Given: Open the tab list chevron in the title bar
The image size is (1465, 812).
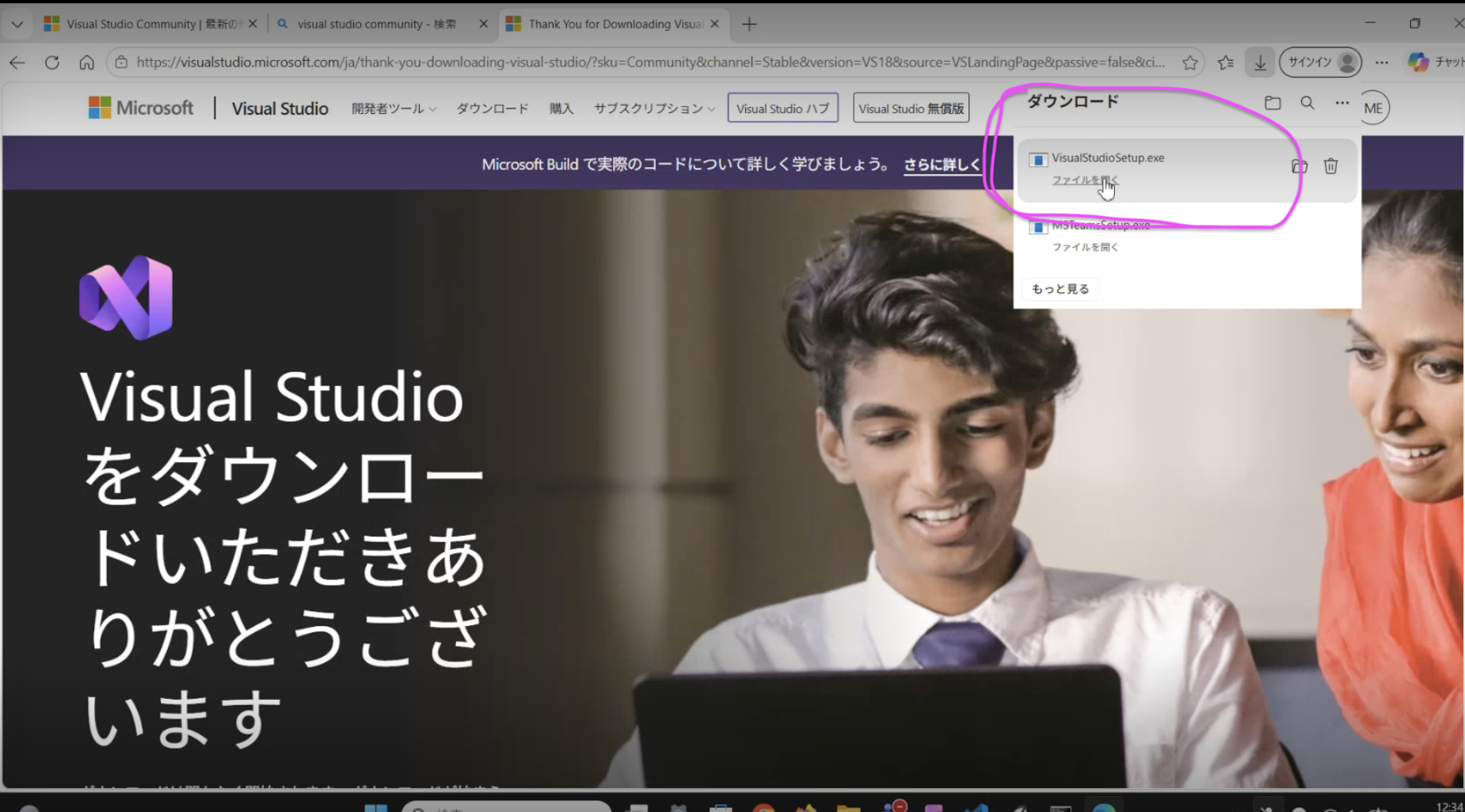Looking at the screenshot, I should [17, 24].
